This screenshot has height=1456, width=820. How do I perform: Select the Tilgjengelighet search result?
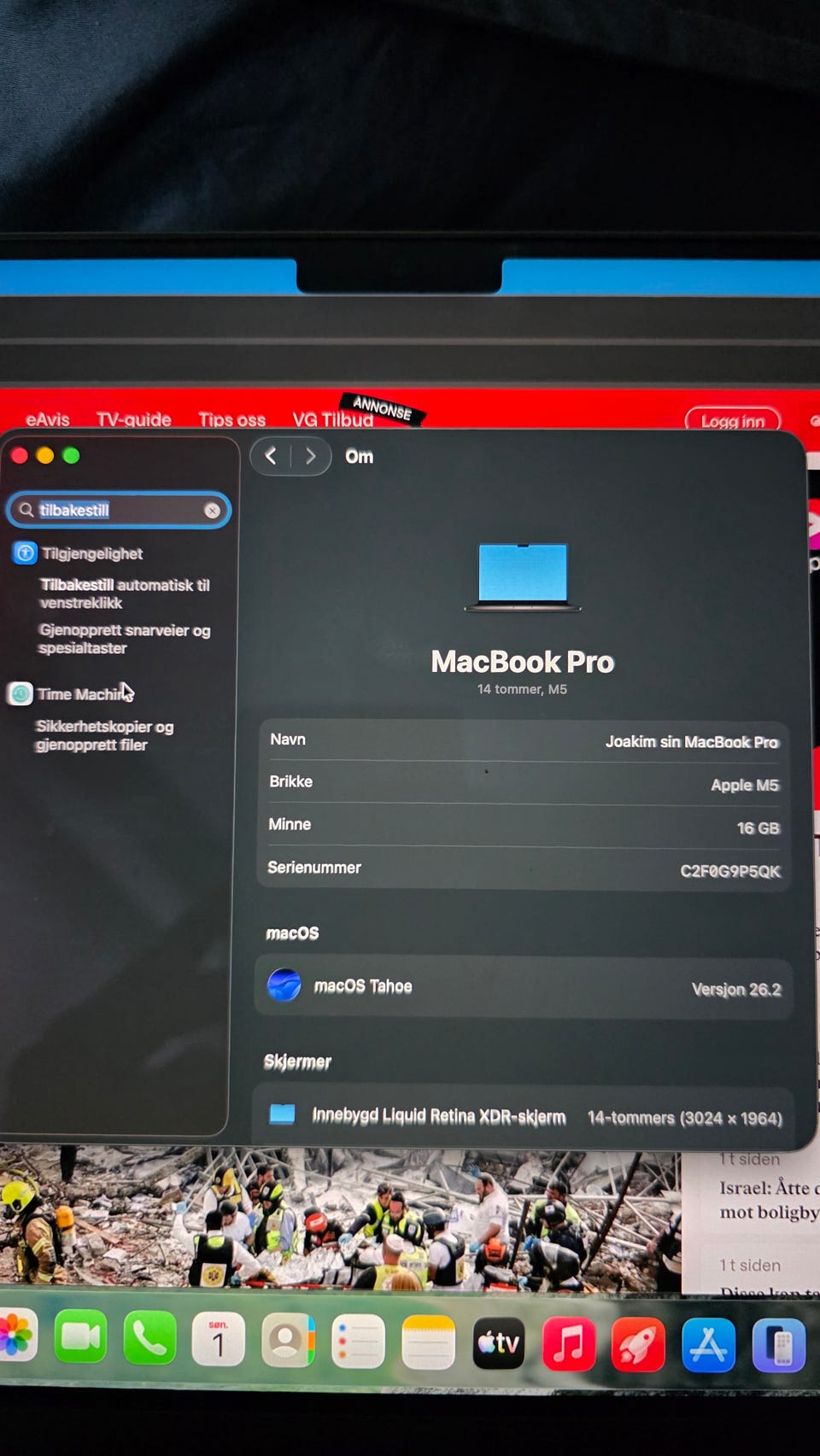click(x=92, y=553)
